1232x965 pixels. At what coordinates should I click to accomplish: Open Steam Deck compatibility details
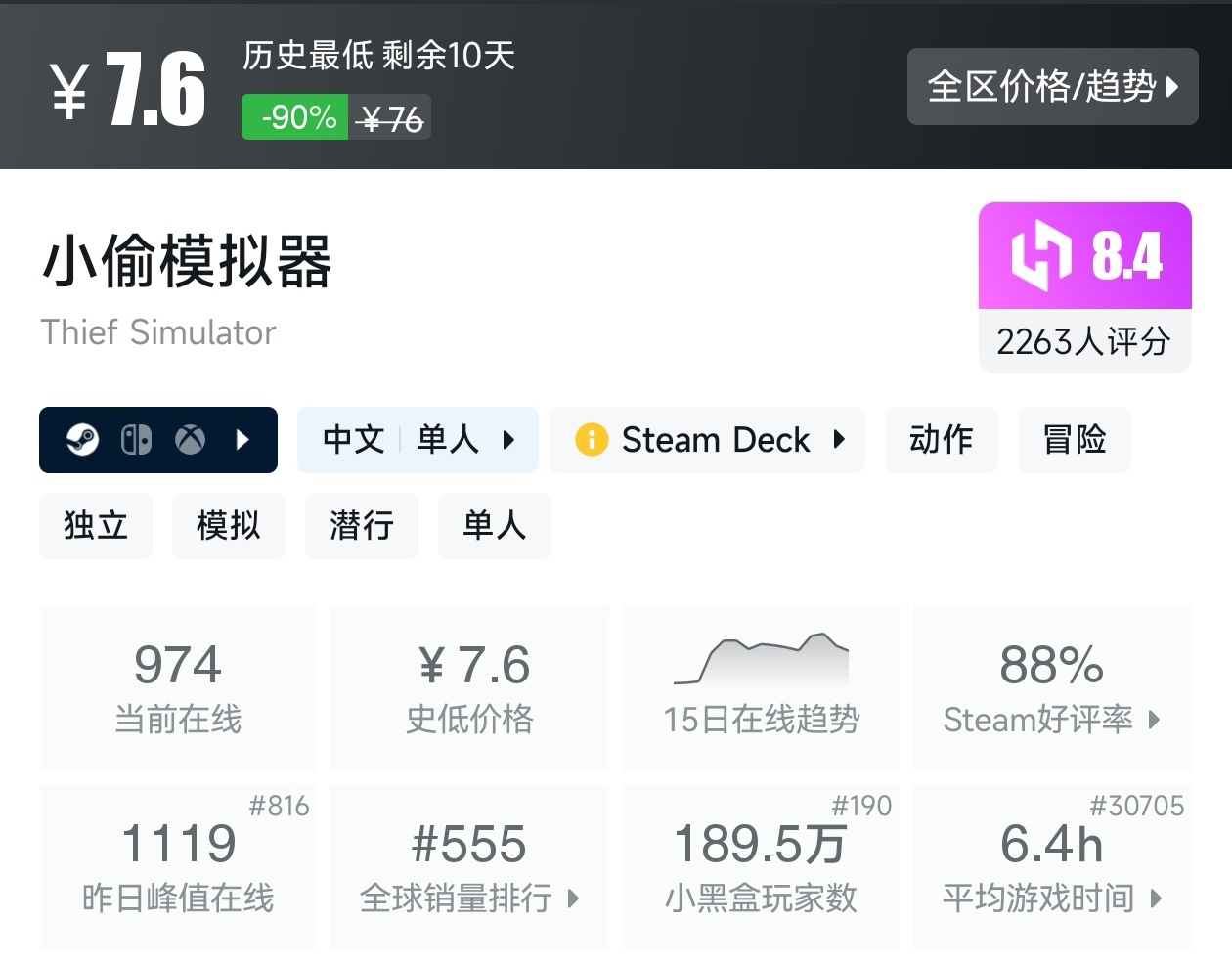pos(707,440)
